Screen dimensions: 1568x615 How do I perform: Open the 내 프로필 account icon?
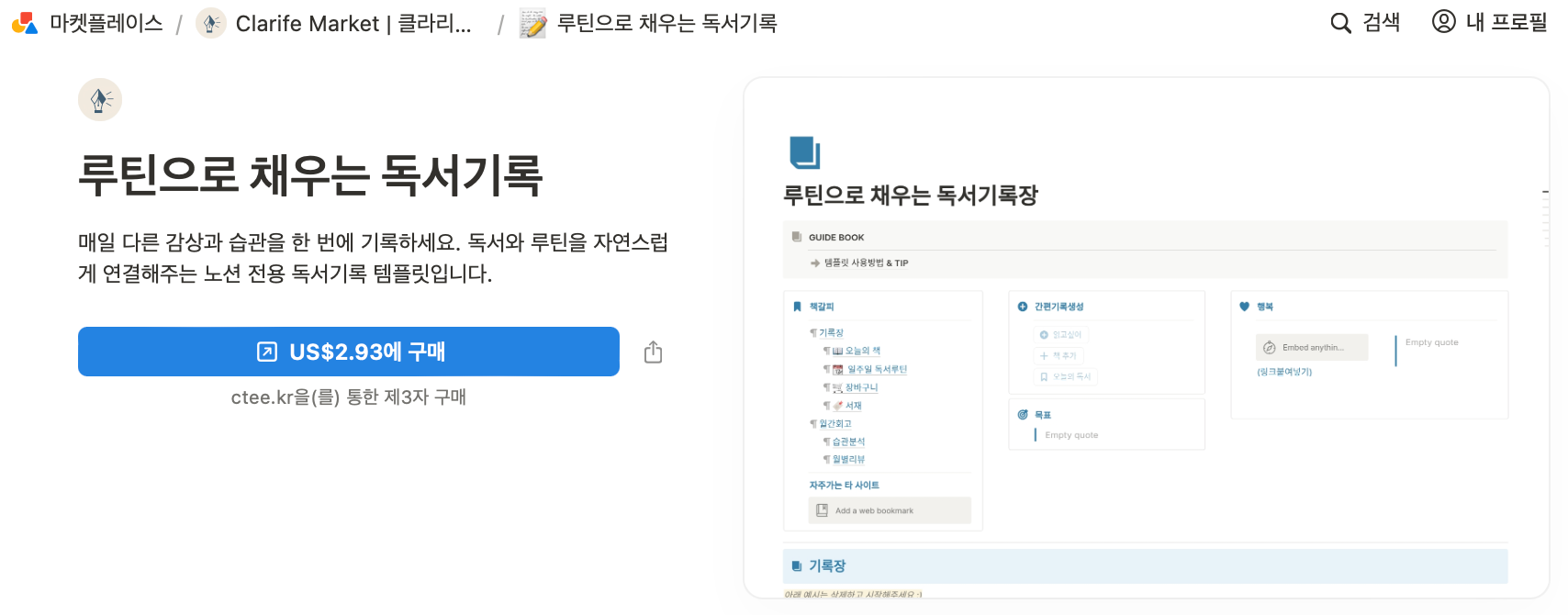[1443, 21]
